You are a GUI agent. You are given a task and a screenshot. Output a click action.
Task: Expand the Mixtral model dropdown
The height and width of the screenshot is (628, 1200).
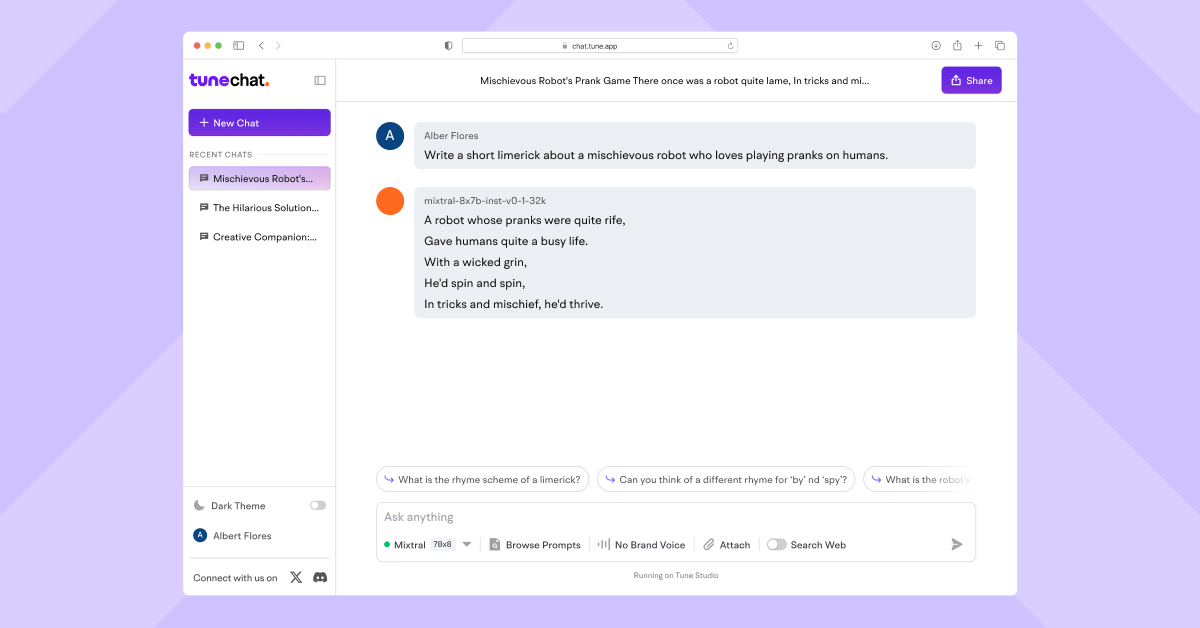pos(465,544)
